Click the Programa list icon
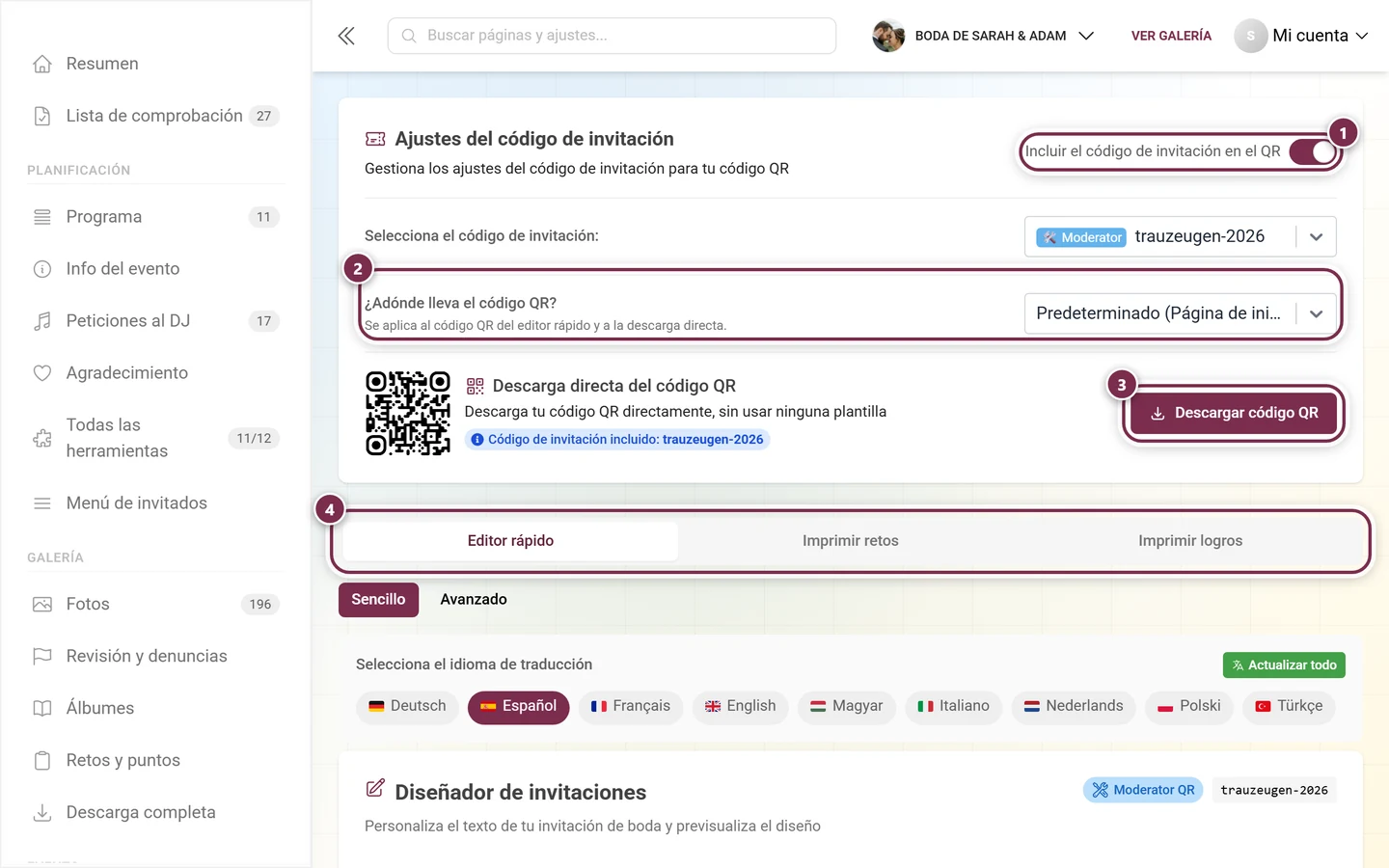Viewport: 1389px width, 868px height. tap(42, 217)
